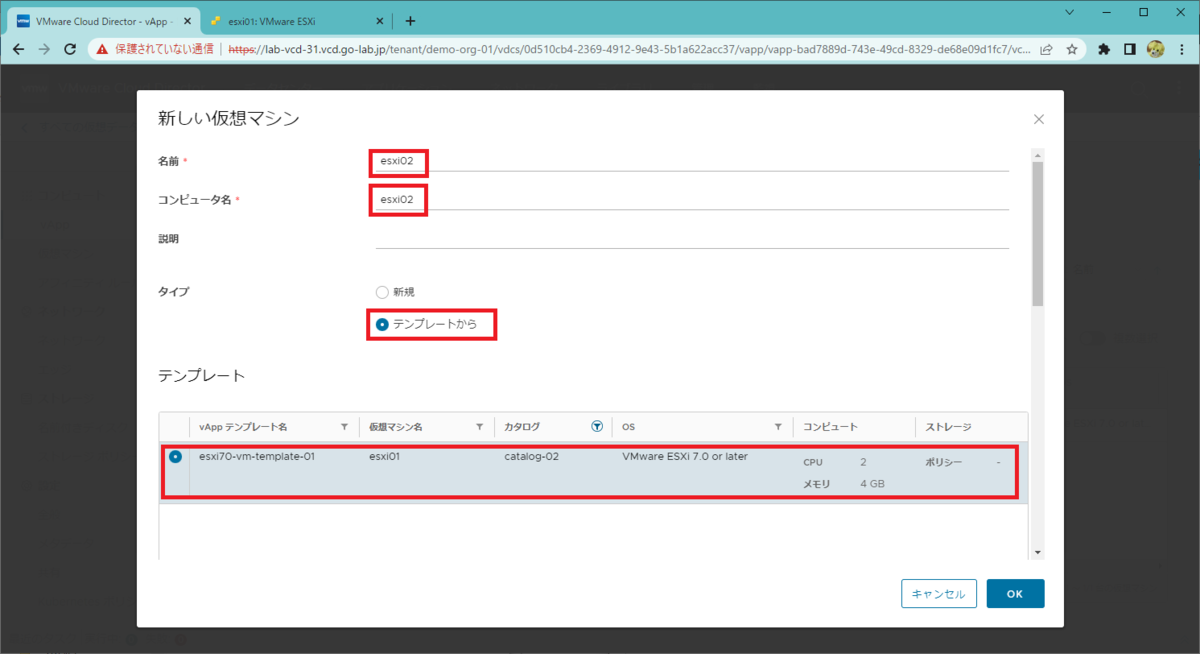Click the コンピュータ名 input field
The width and height of the screenshot is (1200, 654).
tap(692, 199)
